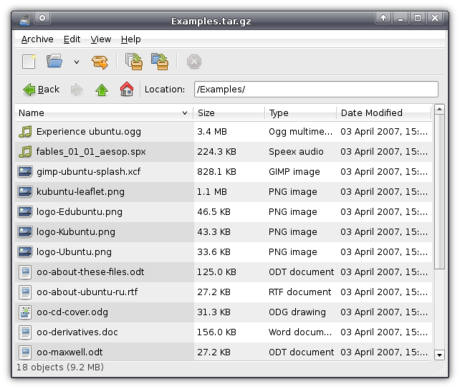Viewport: 460px width, 389px height.
Task: Click the vertical scrollbar thumb
Action: click(x=439, y=192)
